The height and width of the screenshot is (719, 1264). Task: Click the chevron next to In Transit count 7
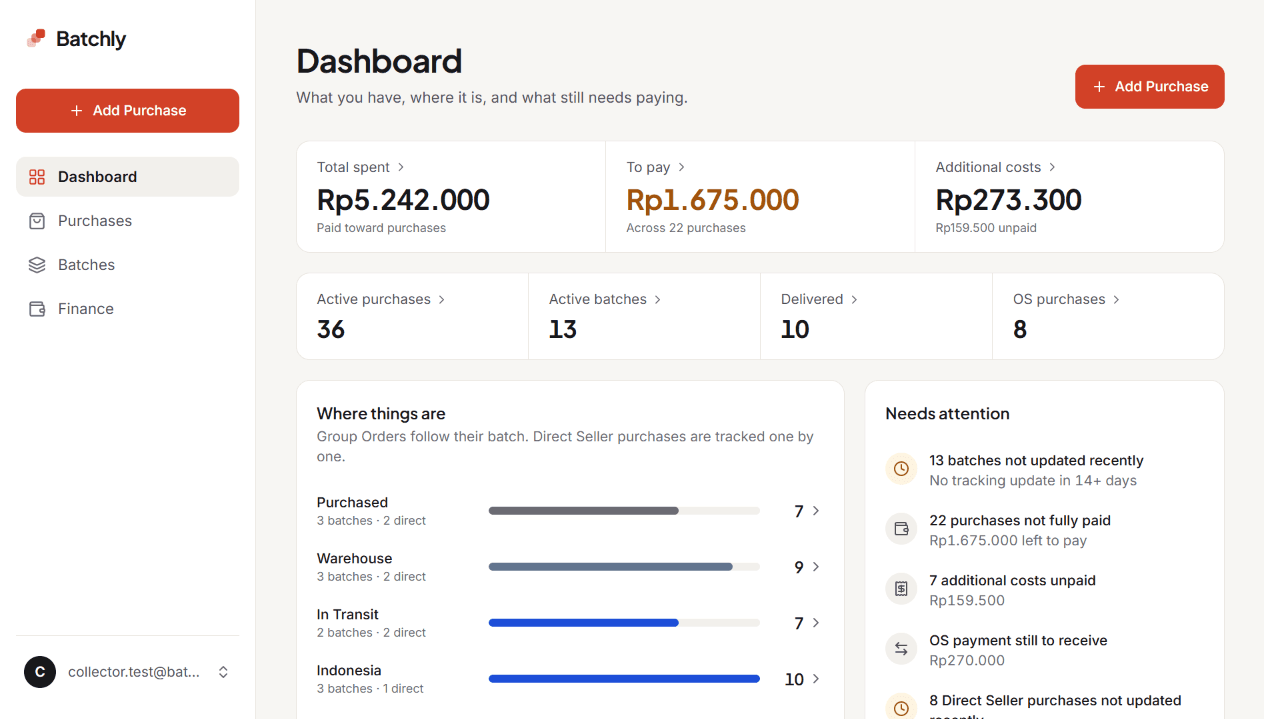click(x=816, y=623)
